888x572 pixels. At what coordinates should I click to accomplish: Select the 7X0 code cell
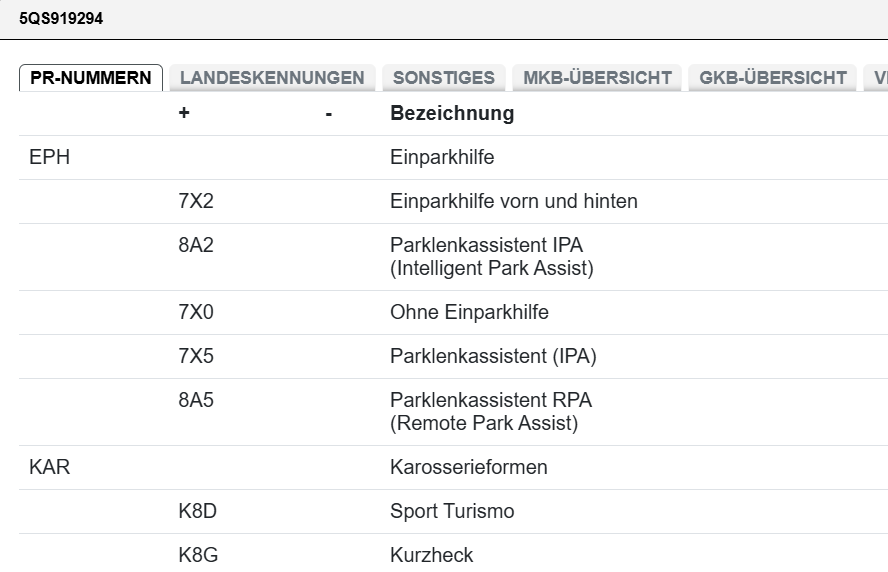click(196, 312)
